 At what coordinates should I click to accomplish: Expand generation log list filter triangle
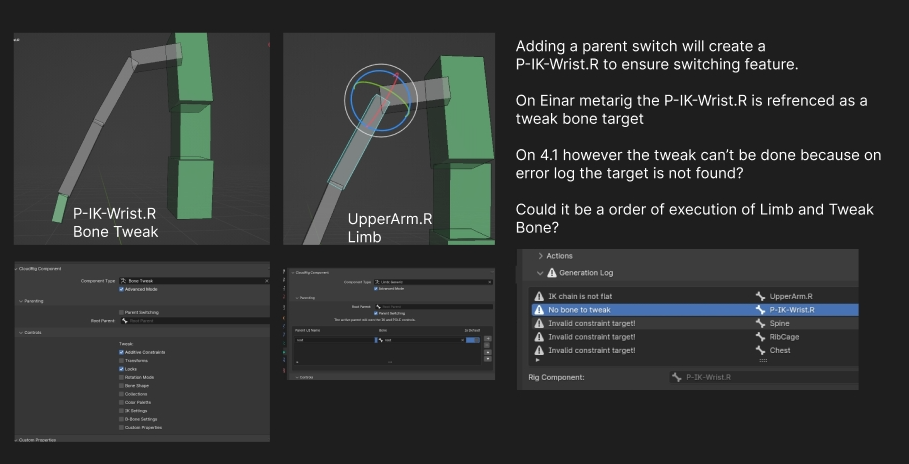coord(537,360)
